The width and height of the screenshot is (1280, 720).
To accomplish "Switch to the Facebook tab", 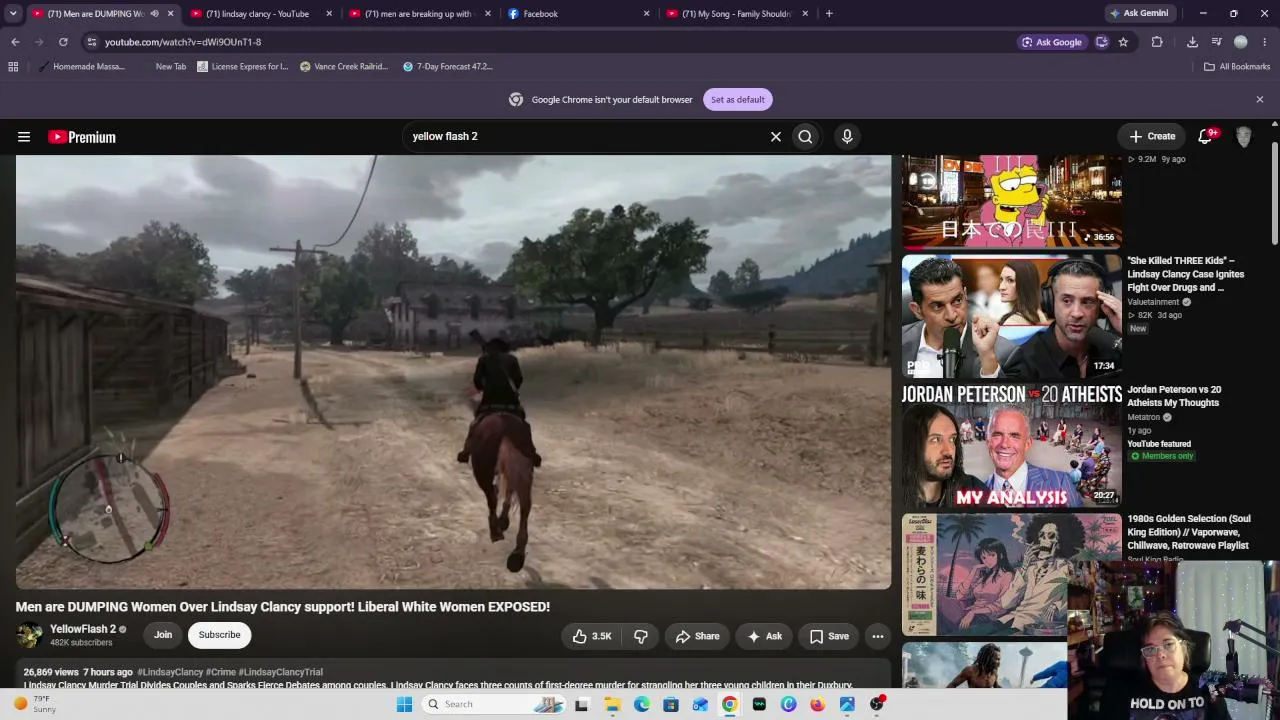I will 580,14.
